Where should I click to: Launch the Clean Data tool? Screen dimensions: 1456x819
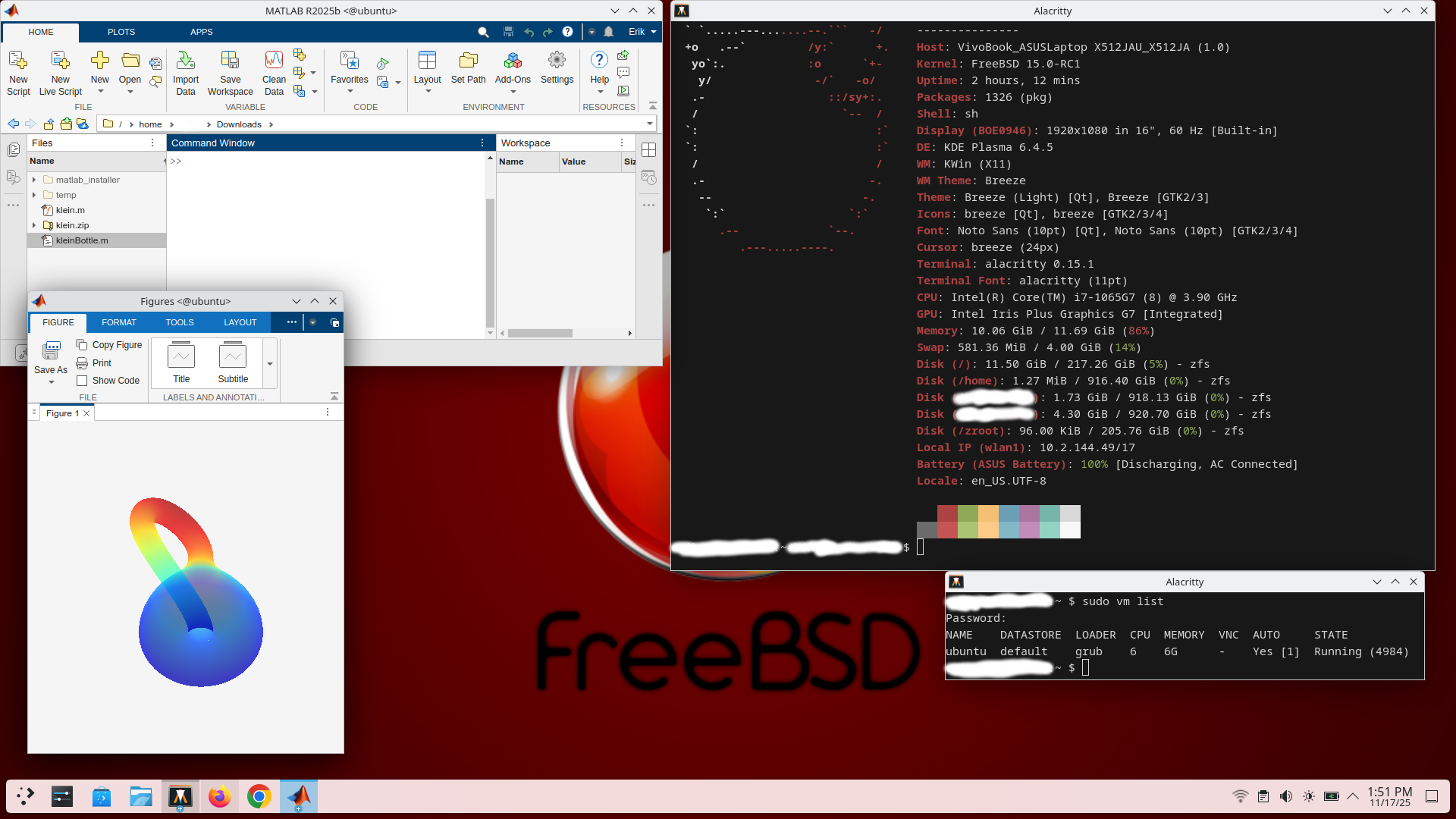(273, 72)
